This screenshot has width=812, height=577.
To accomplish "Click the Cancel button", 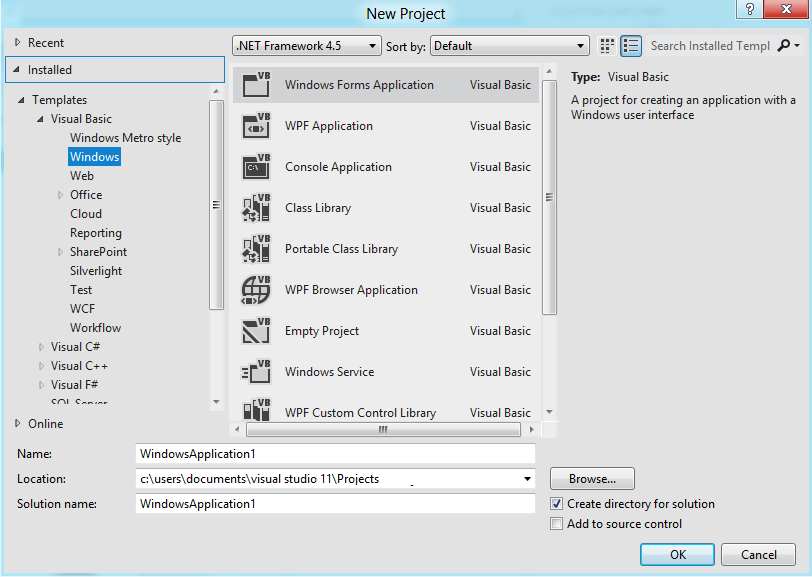I will tap(758, 555).
